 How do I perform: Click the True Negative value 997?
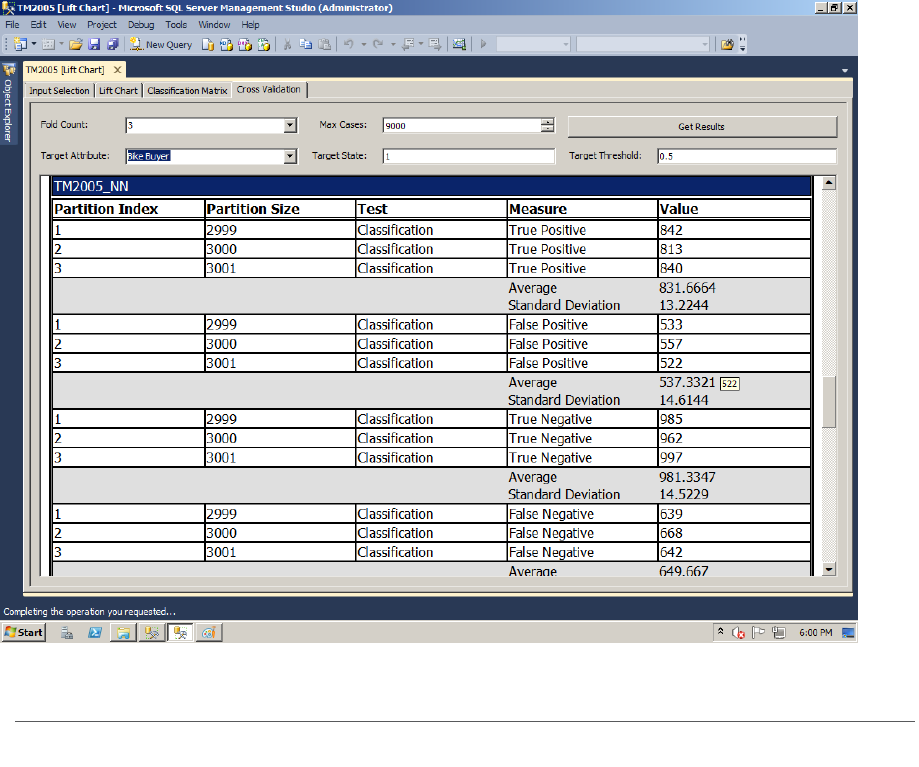point(670,458)
